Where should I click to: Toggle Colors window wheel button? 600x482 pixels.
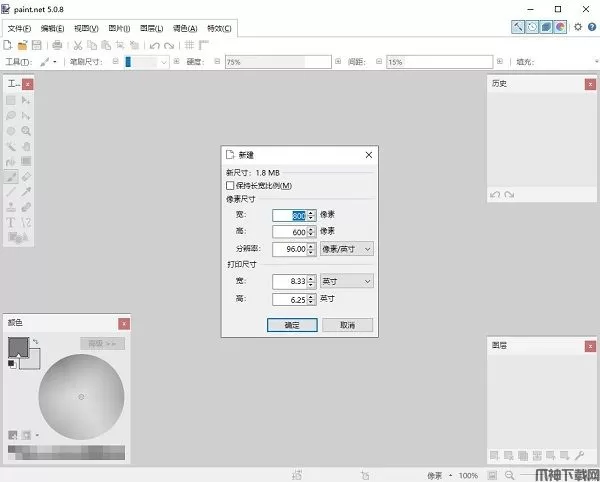[x=560, y=27]
